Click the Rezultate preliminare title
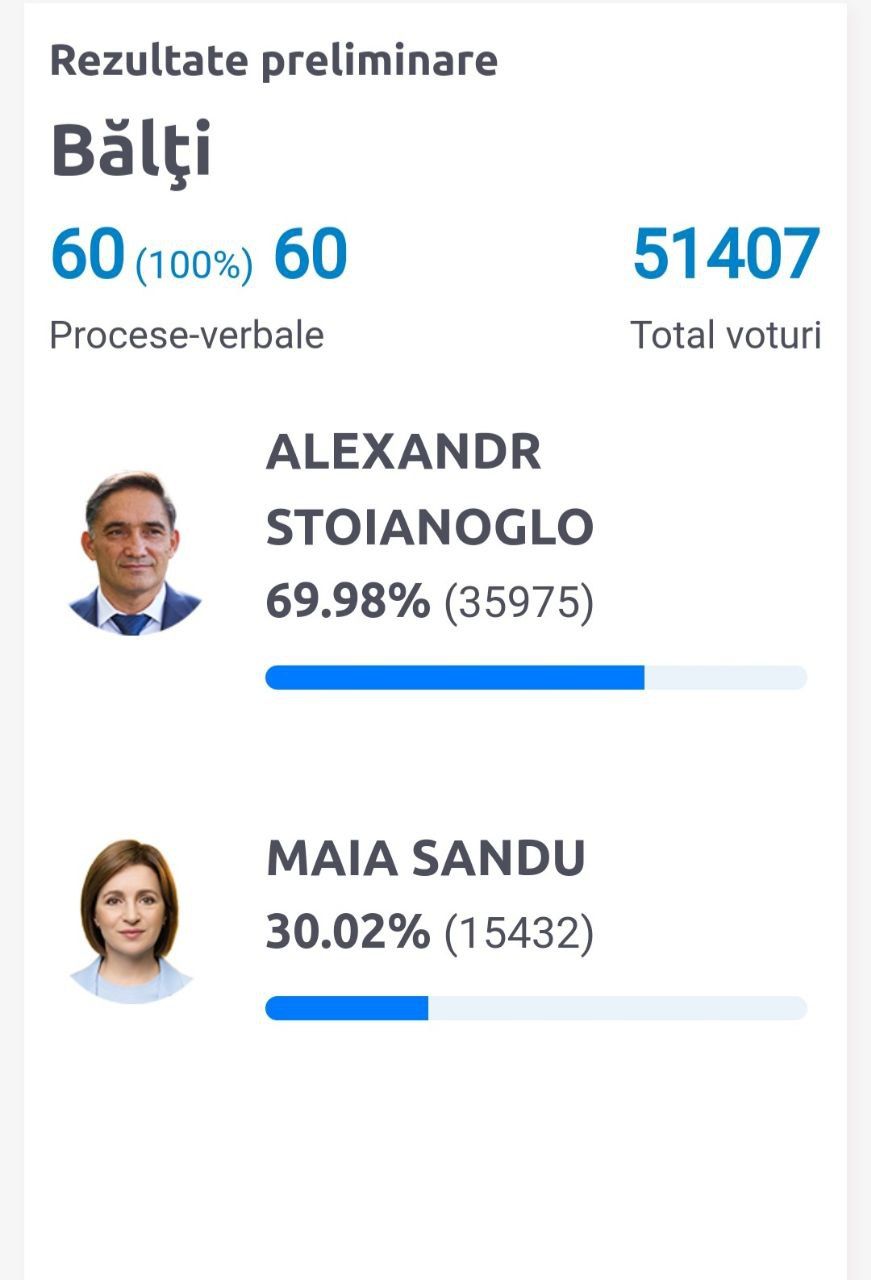Image resolution: width=871 pixels, height=1280 pixels. click(x=274, y=60)
